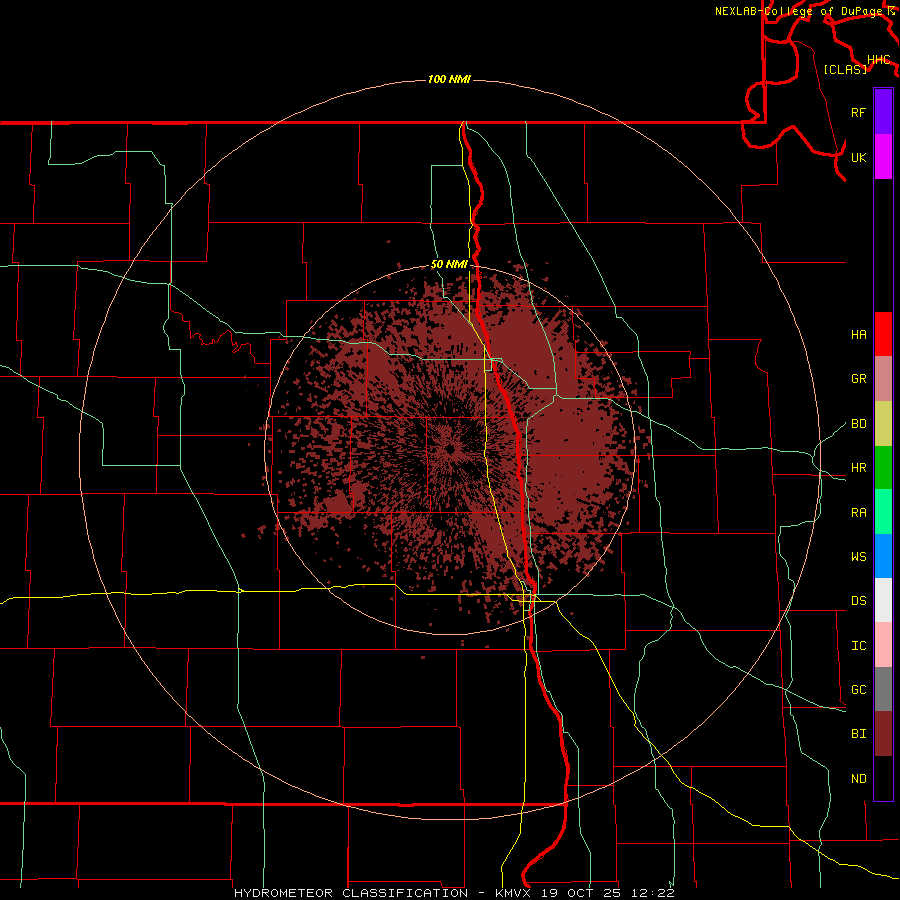Screen dimensions: 900x900
Task: Click the RA light green legend swatch
Action: click(x=883, y=512)
